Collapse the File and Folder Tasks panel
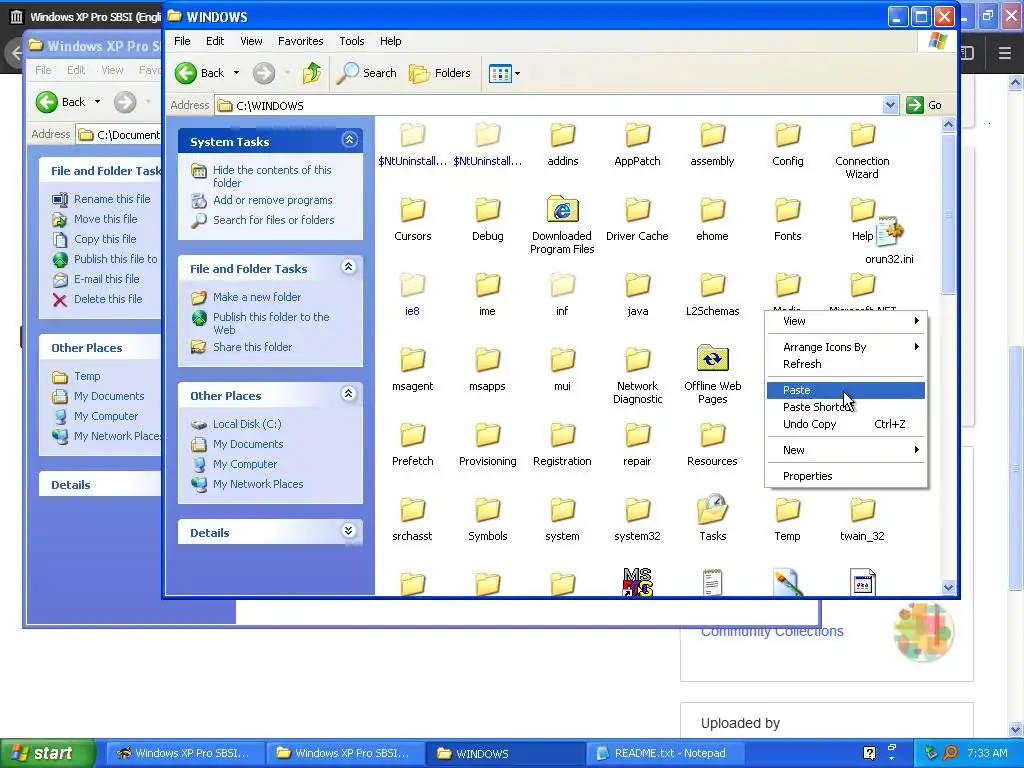1024x768 pixels. [x=349, y=267]
